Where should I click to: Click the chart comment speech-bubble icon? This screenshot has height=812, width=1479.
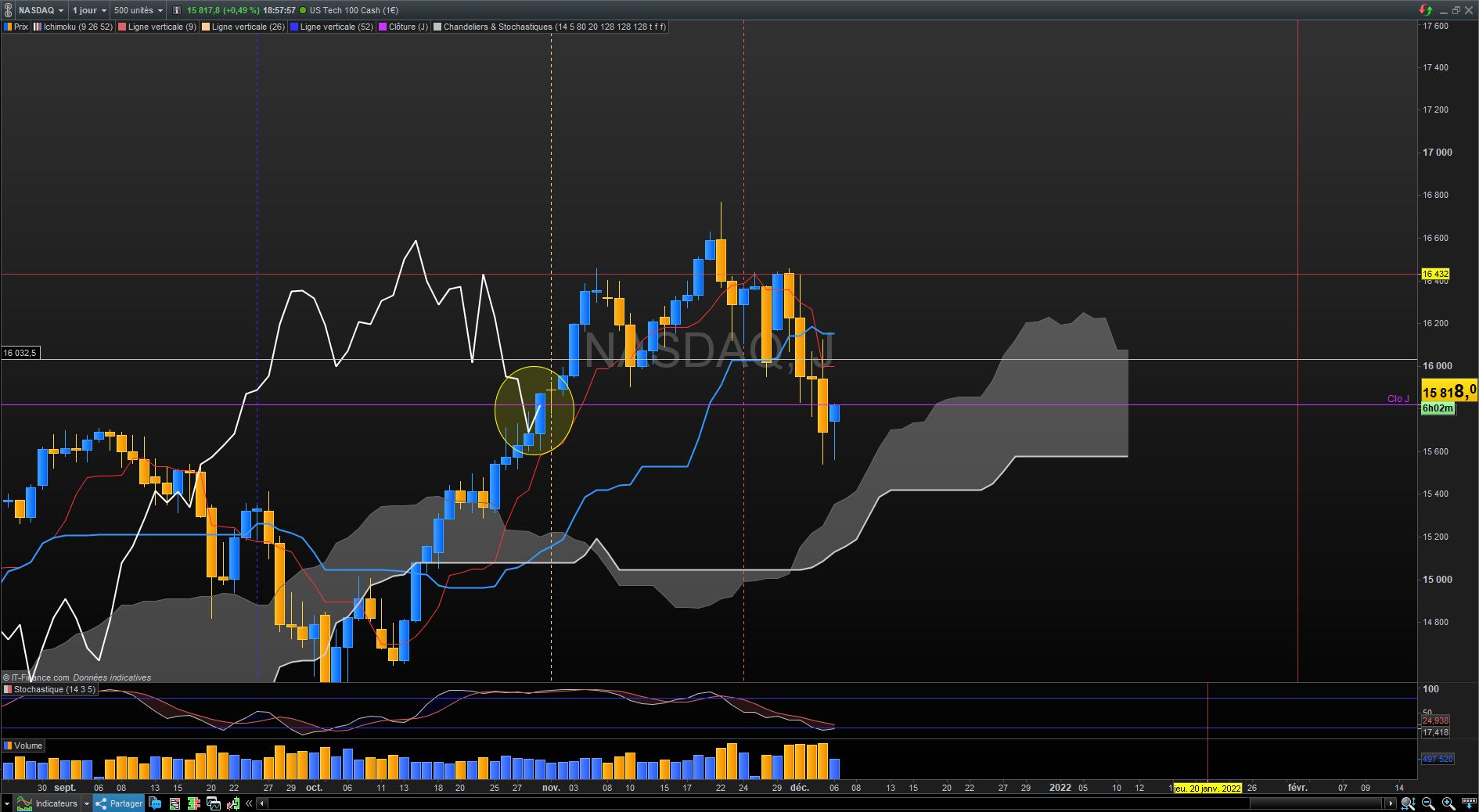tap(155, 803)
